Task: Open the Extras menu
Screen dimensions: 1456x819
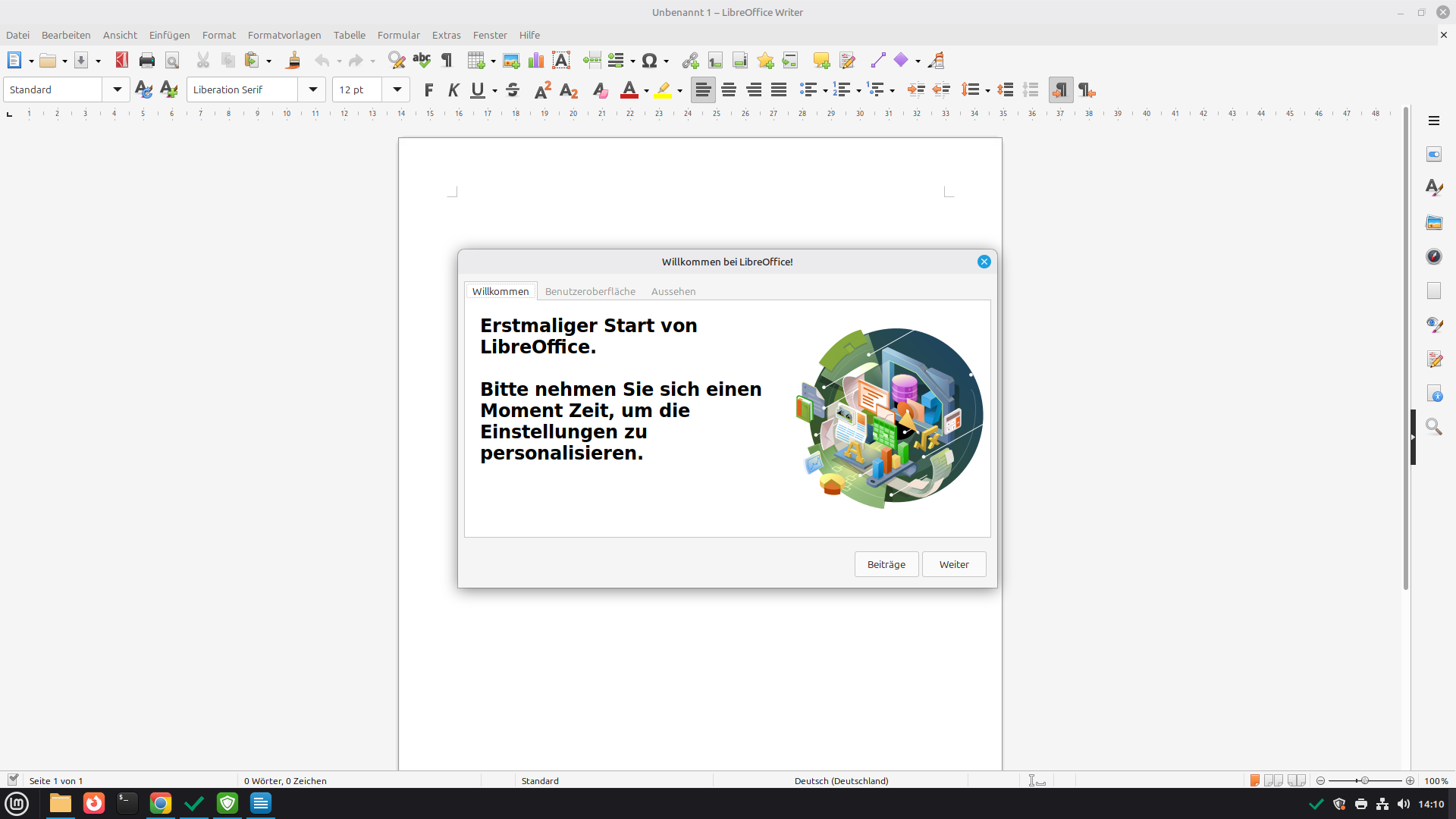Action: [447, 35]
